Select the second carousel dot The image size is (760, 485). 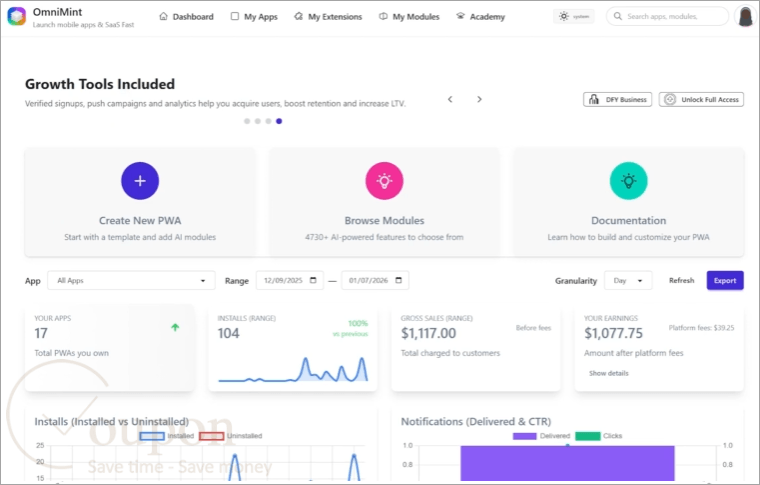click(258, 121)
